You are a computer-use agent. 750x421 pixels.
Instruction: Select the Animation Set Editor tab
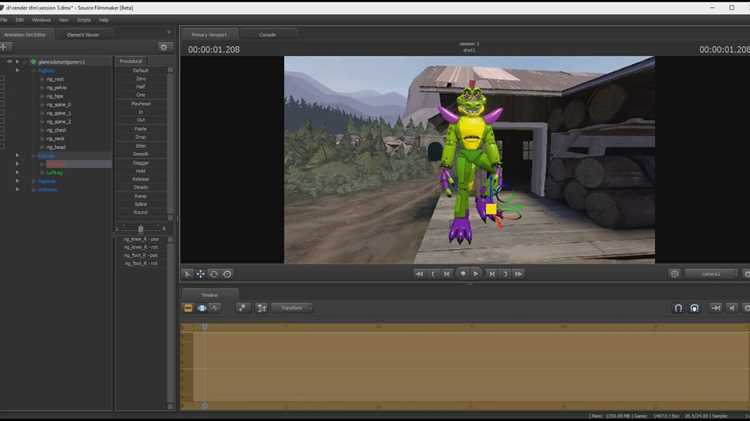(25, 35)
